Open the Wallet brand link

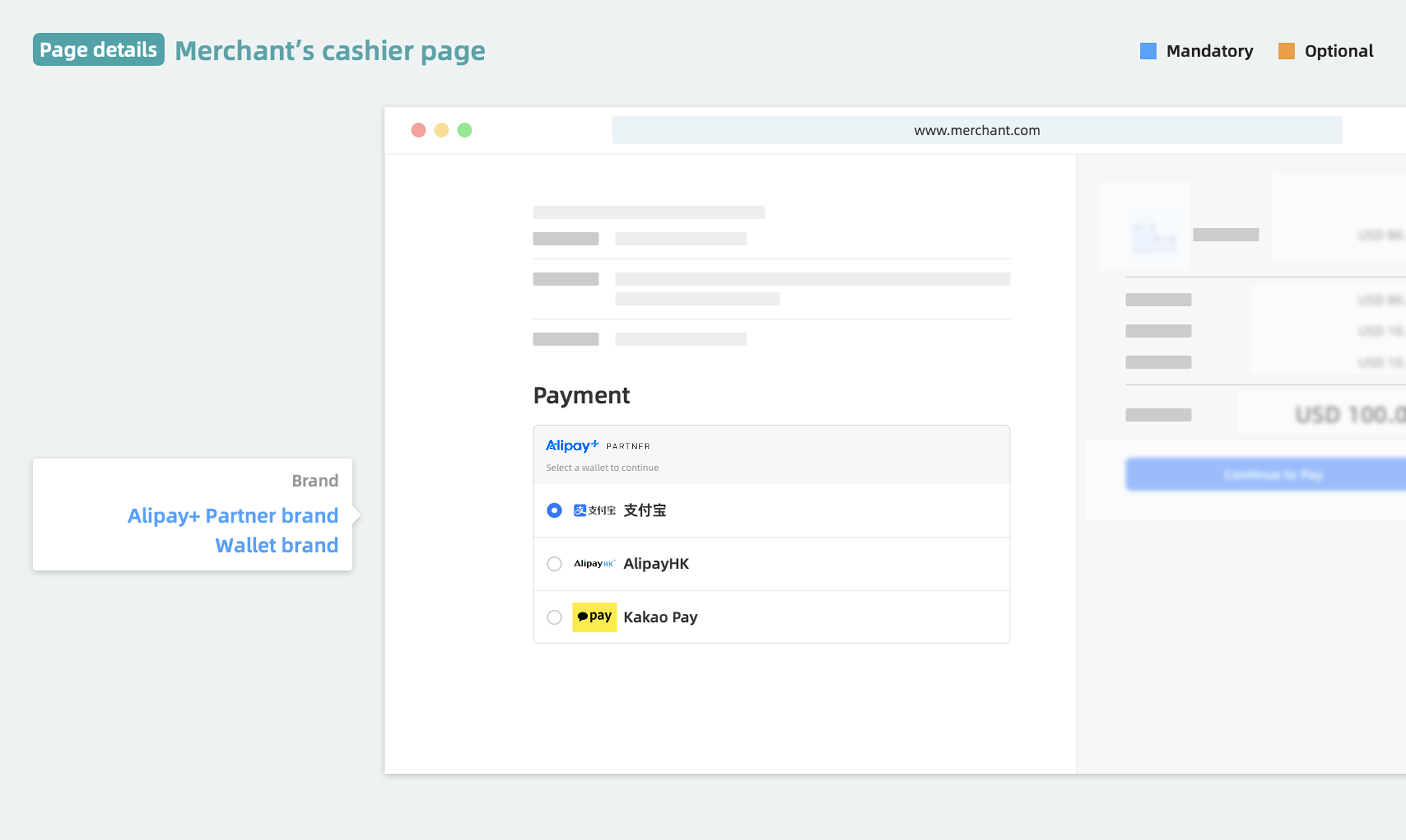coord(276,544)
